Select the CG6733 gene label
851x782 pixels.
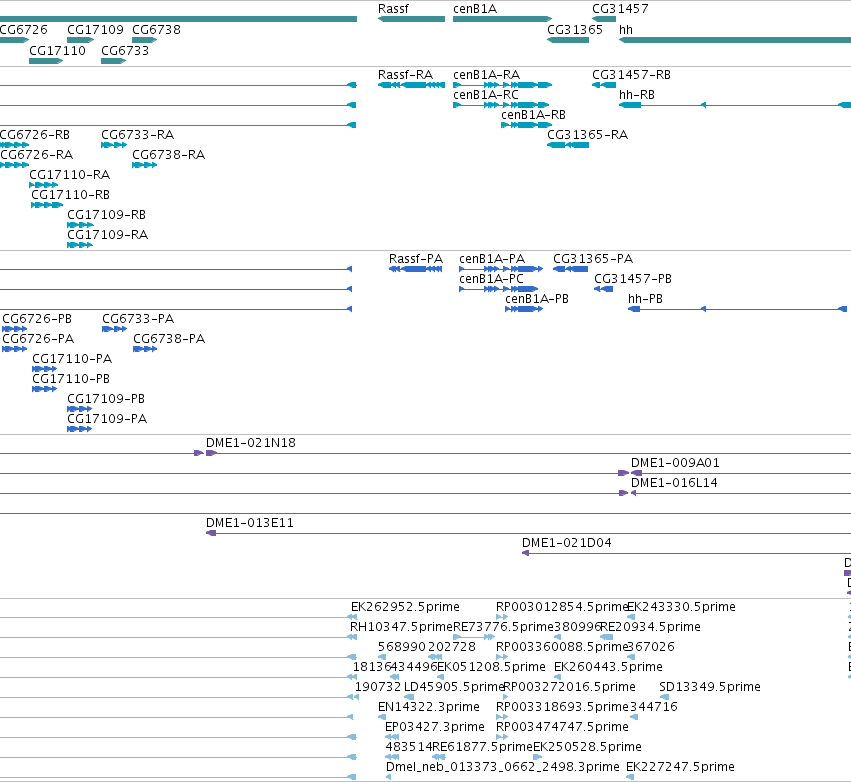125,50
